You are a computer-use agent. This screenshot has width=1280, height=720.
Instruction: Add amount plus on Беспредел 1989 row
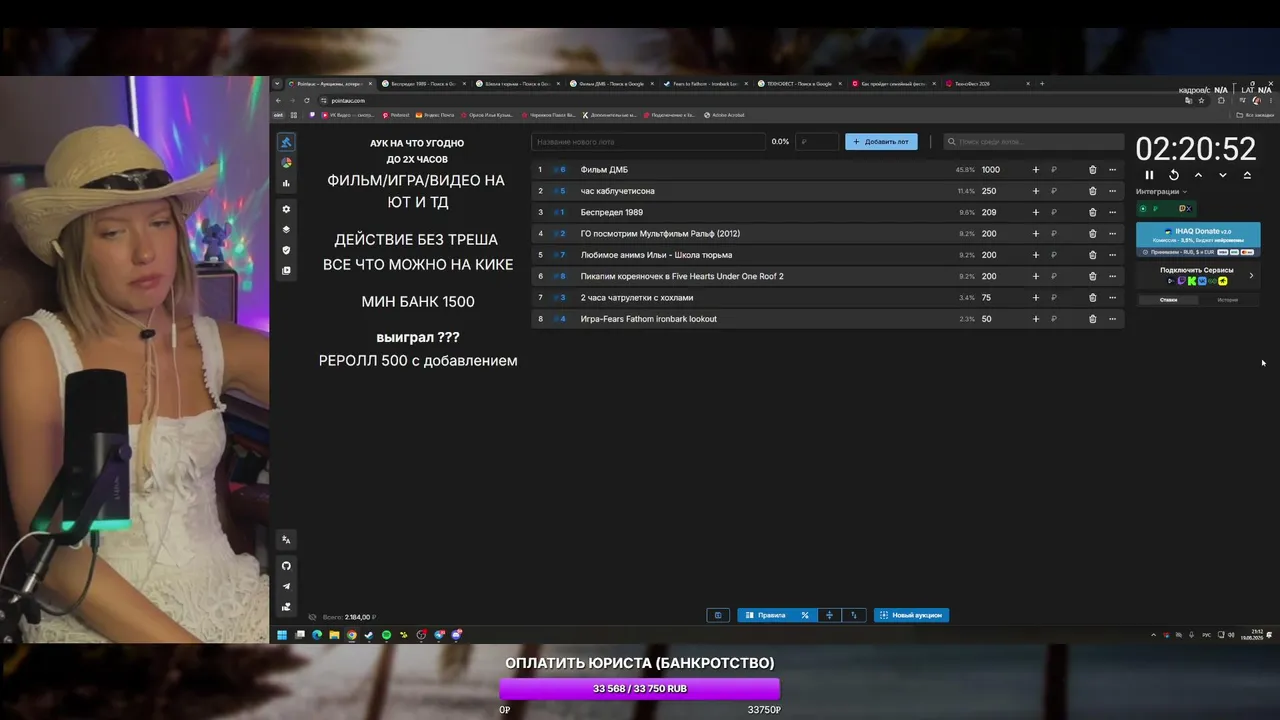(x=1035, y=212)
